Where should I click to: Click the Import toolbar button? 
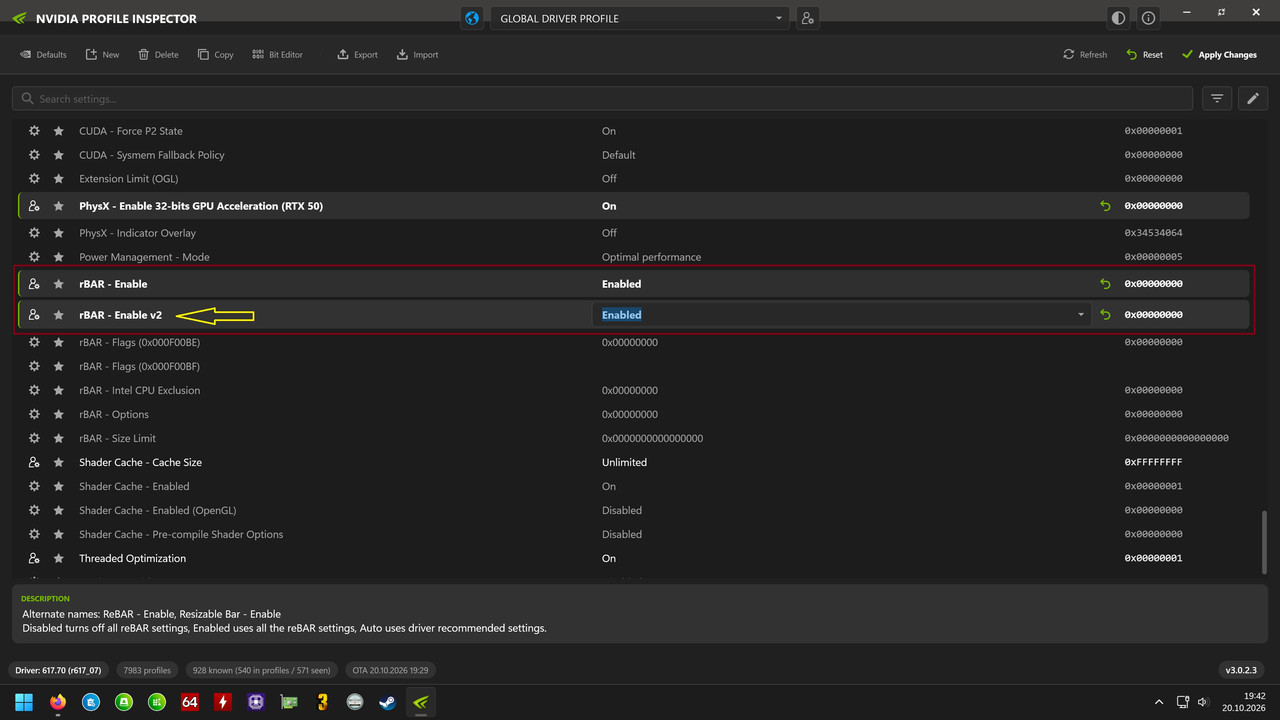coord(417,55)
